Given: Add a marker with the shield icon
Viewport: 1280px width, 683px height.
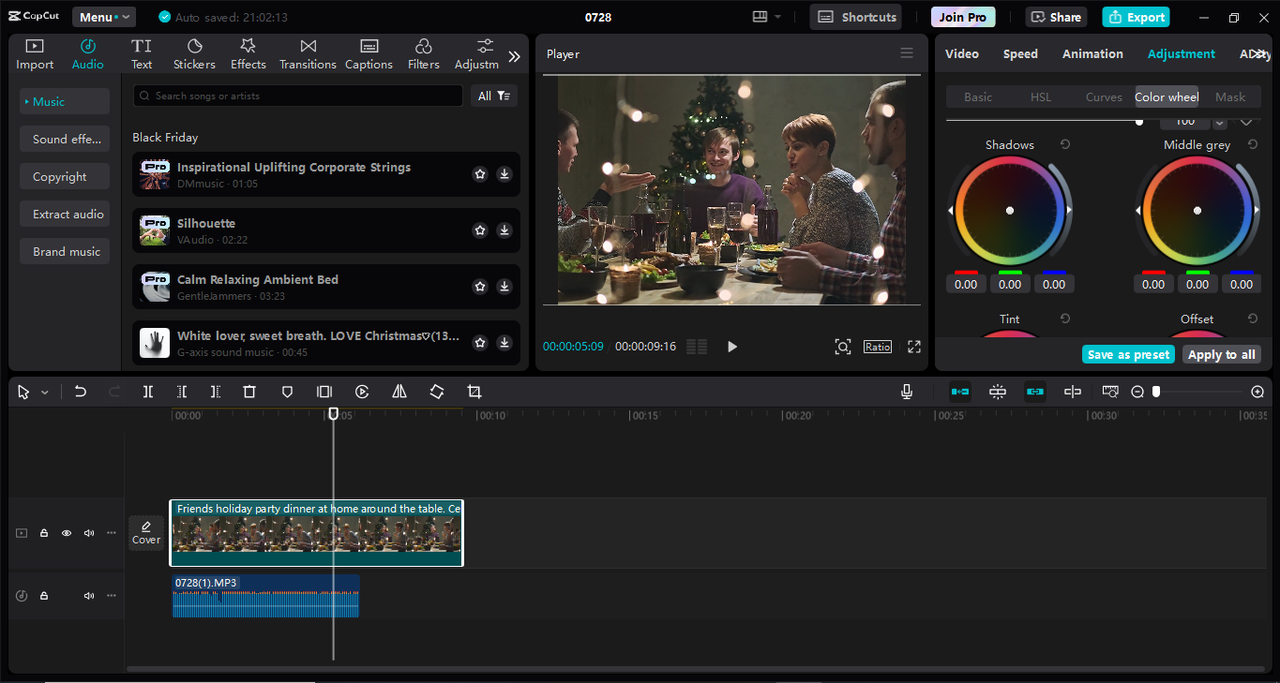Looking at the screenshot, I should pyautogui.click(x=287, y=392).
